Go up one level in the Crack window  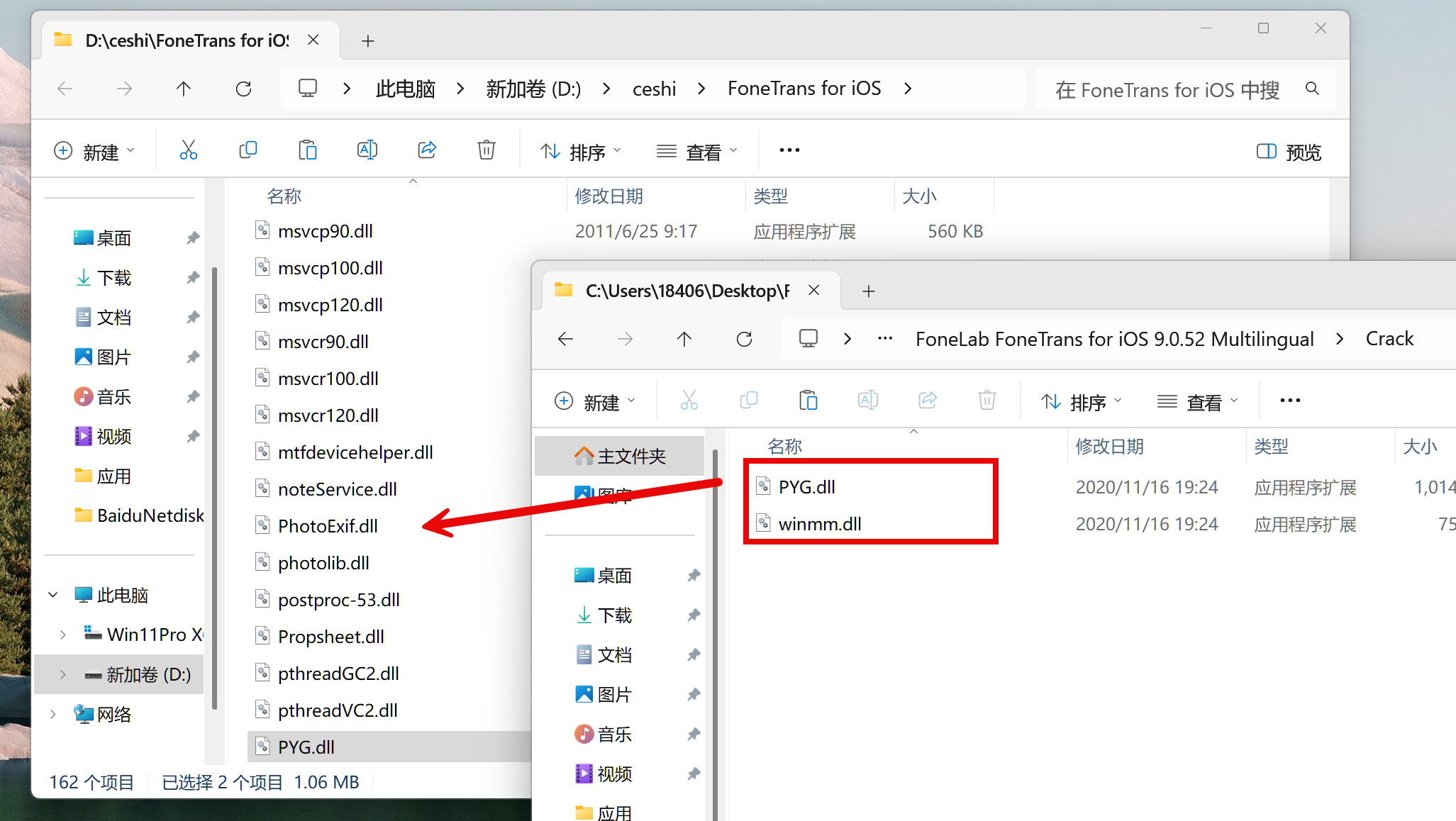click(684, 339)
